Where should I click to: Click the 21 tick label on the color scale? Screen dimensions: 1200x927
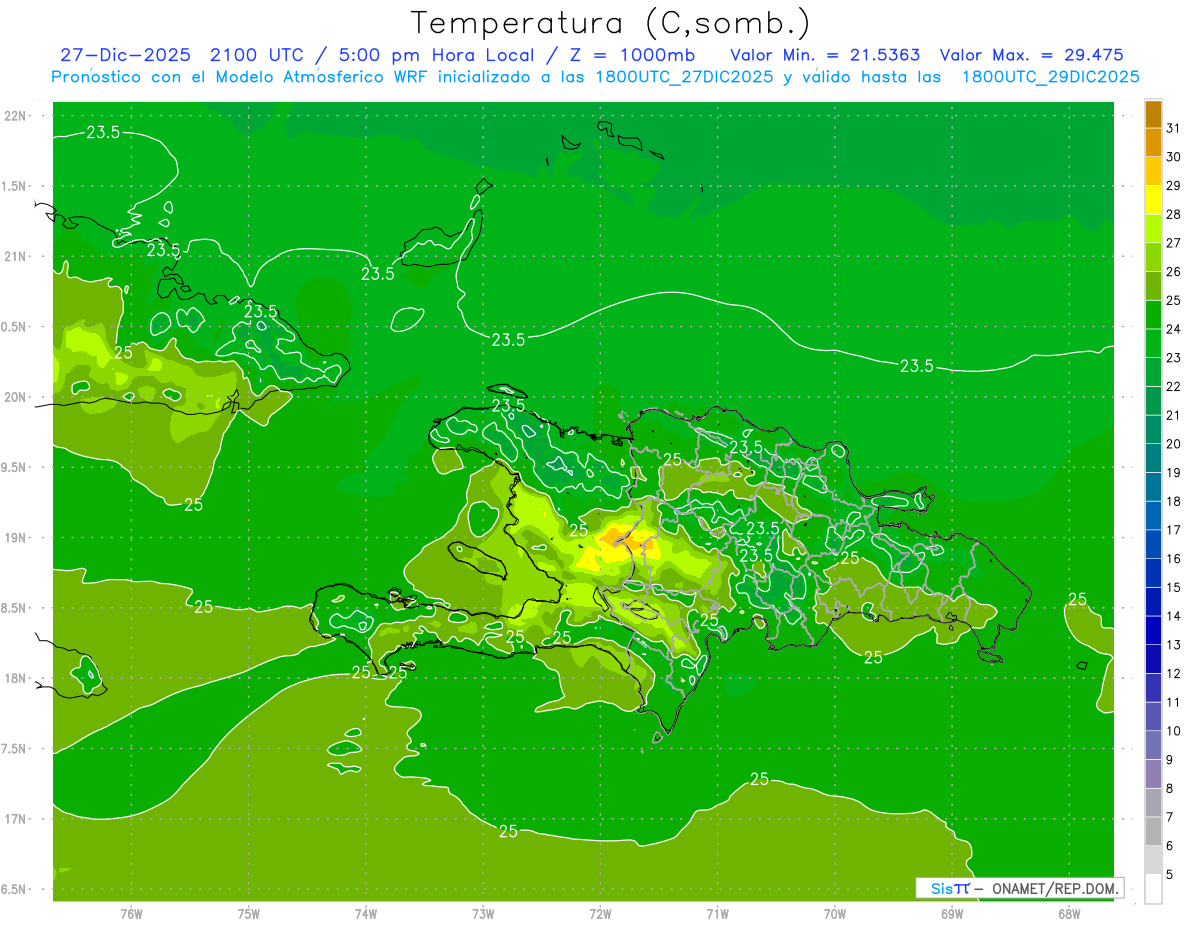1174,415
